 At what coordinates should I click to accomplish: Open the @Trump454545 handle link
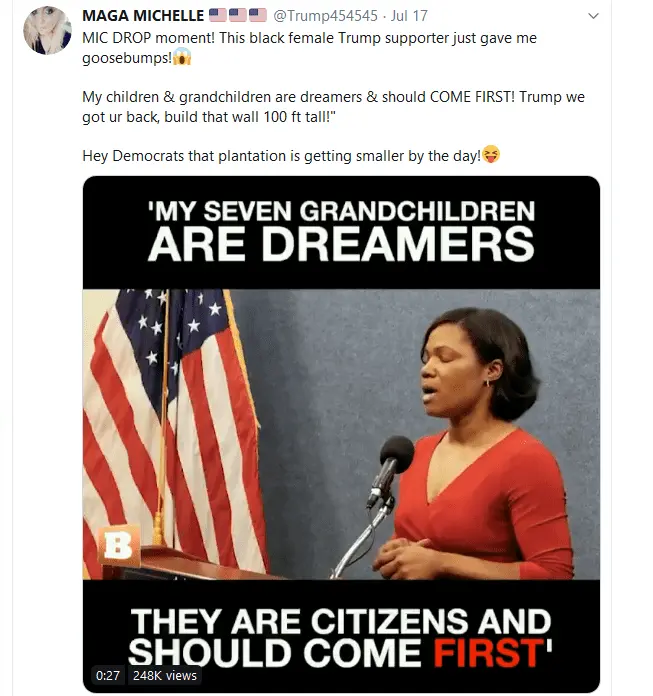[325, 16]
